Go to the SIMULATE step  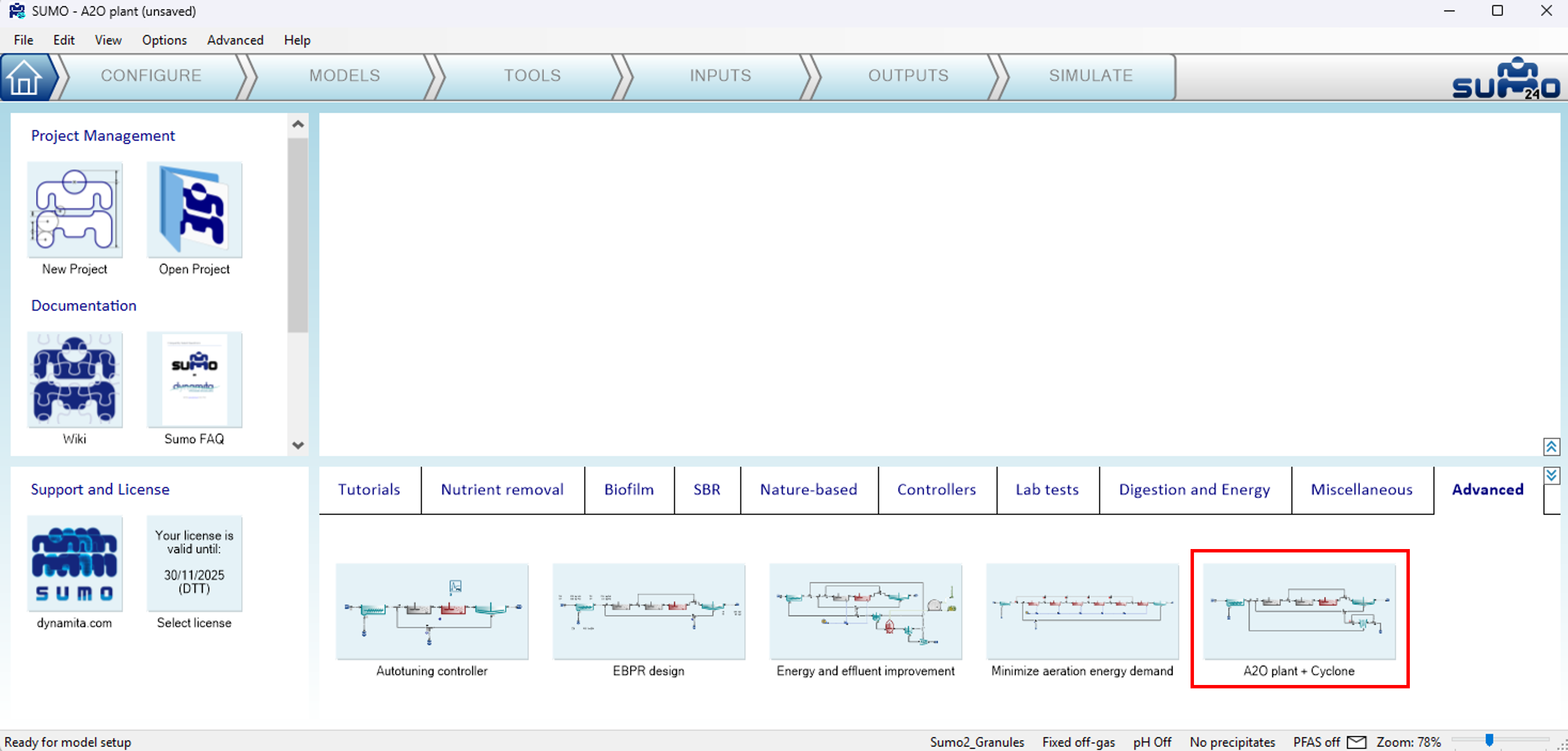(1090, 76)
